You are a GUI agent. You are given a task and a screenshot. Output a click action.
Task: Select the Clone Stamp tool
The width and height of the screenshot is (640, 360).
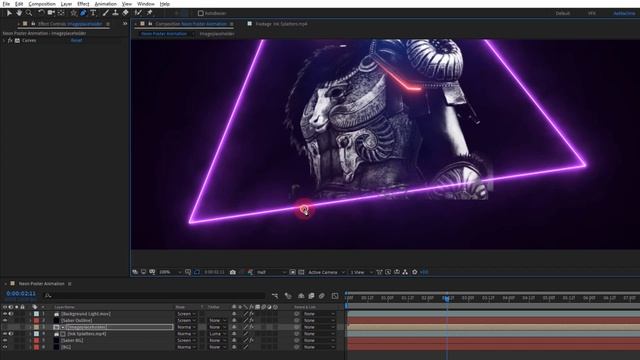pyautogui.click(x=116, y=13)
